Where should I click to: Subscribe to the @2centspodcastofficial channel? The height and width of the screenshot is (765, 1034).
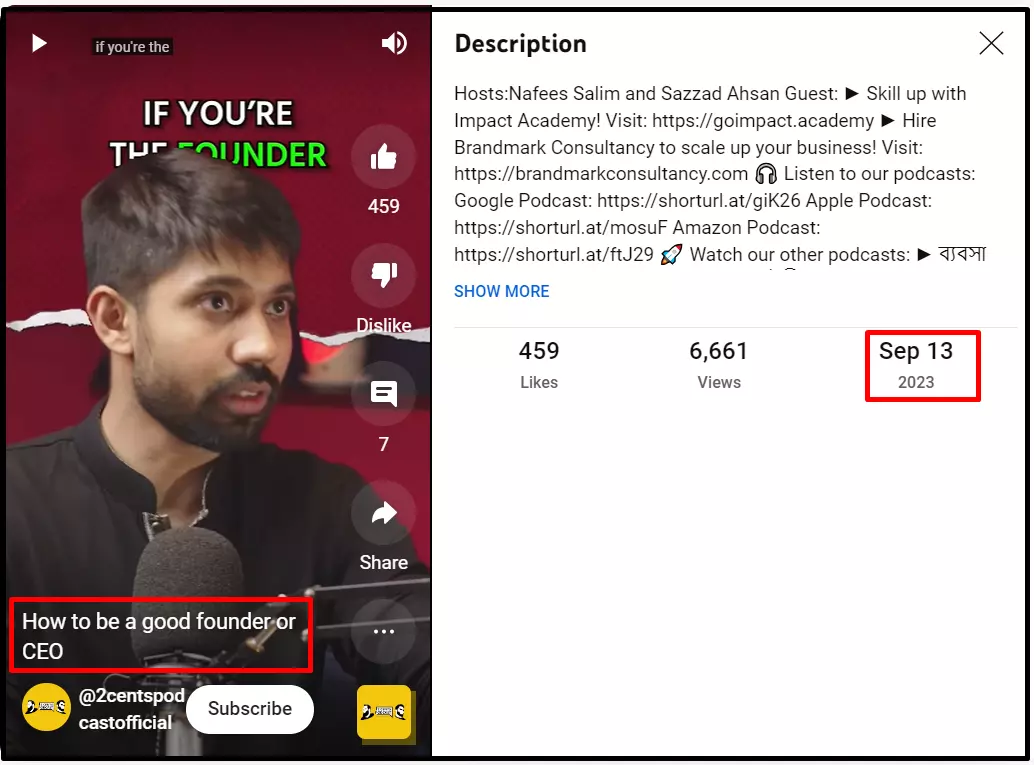click(250, 709)
